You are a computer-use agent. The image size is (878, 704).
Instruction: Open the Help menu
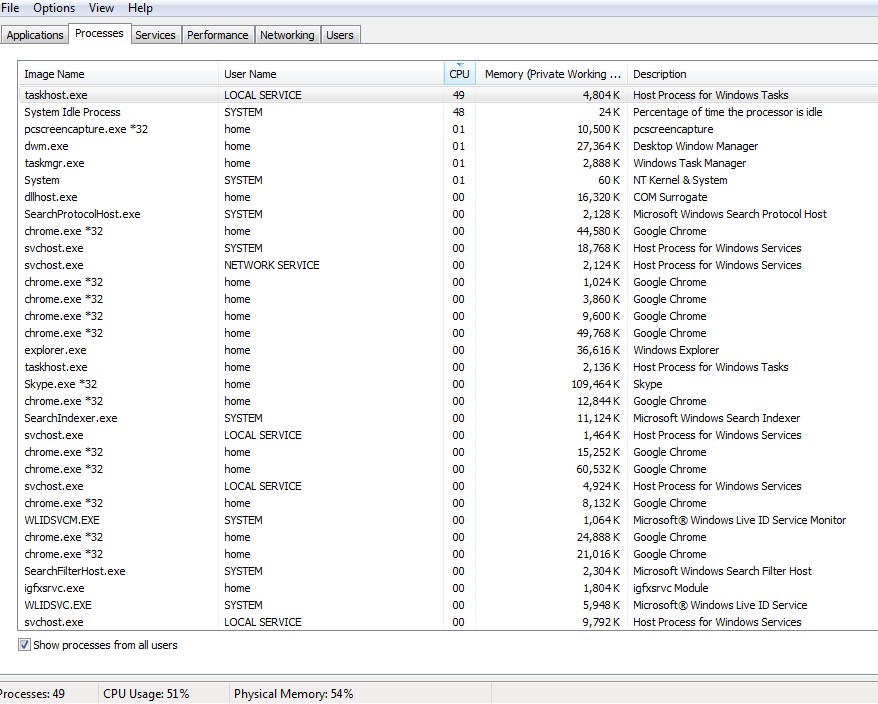[x=140, y=8]
